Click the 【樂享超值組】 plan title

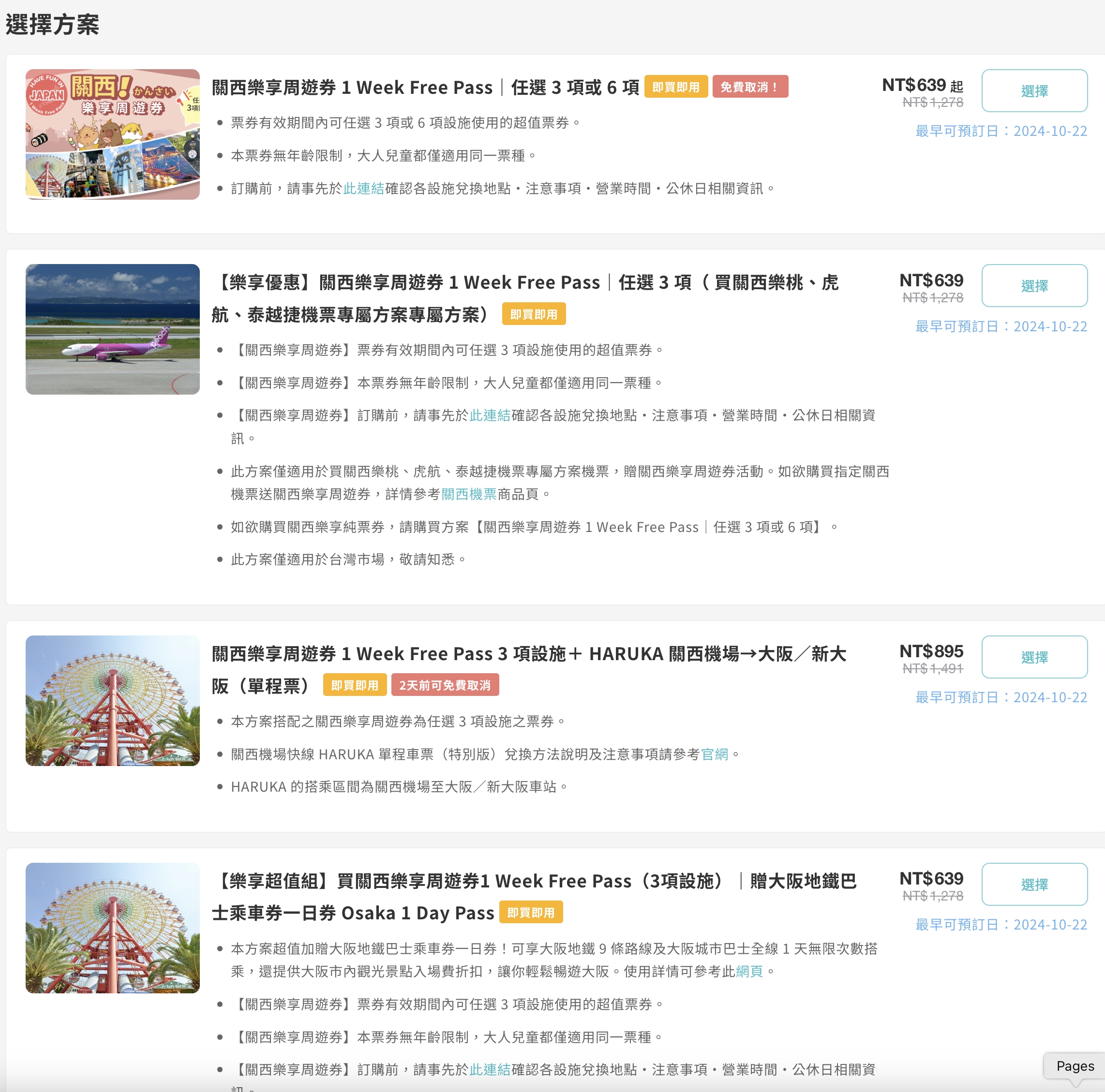click(534, 897)
